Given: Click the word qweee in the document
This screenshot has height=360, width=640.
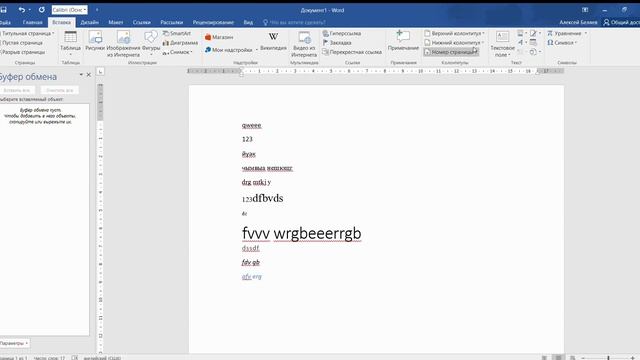Looking at the screenshot, I should pyautogui.click(x=251, y=125).
